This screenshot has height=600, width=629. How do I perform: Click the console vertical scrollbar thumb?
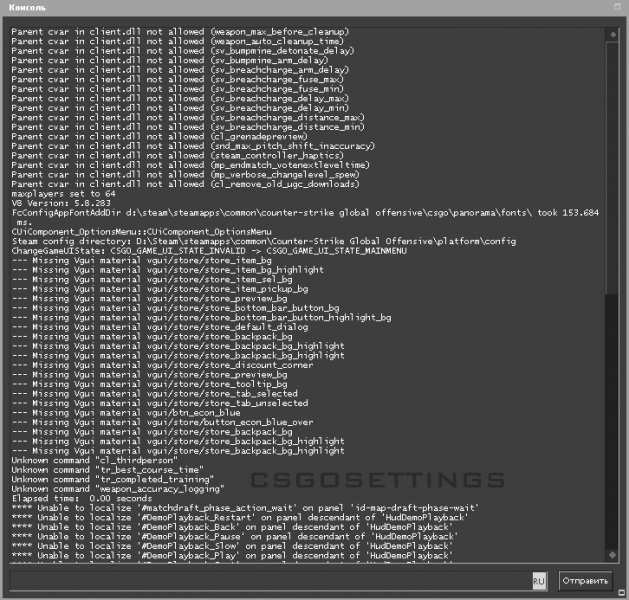(x=612, y=168)
